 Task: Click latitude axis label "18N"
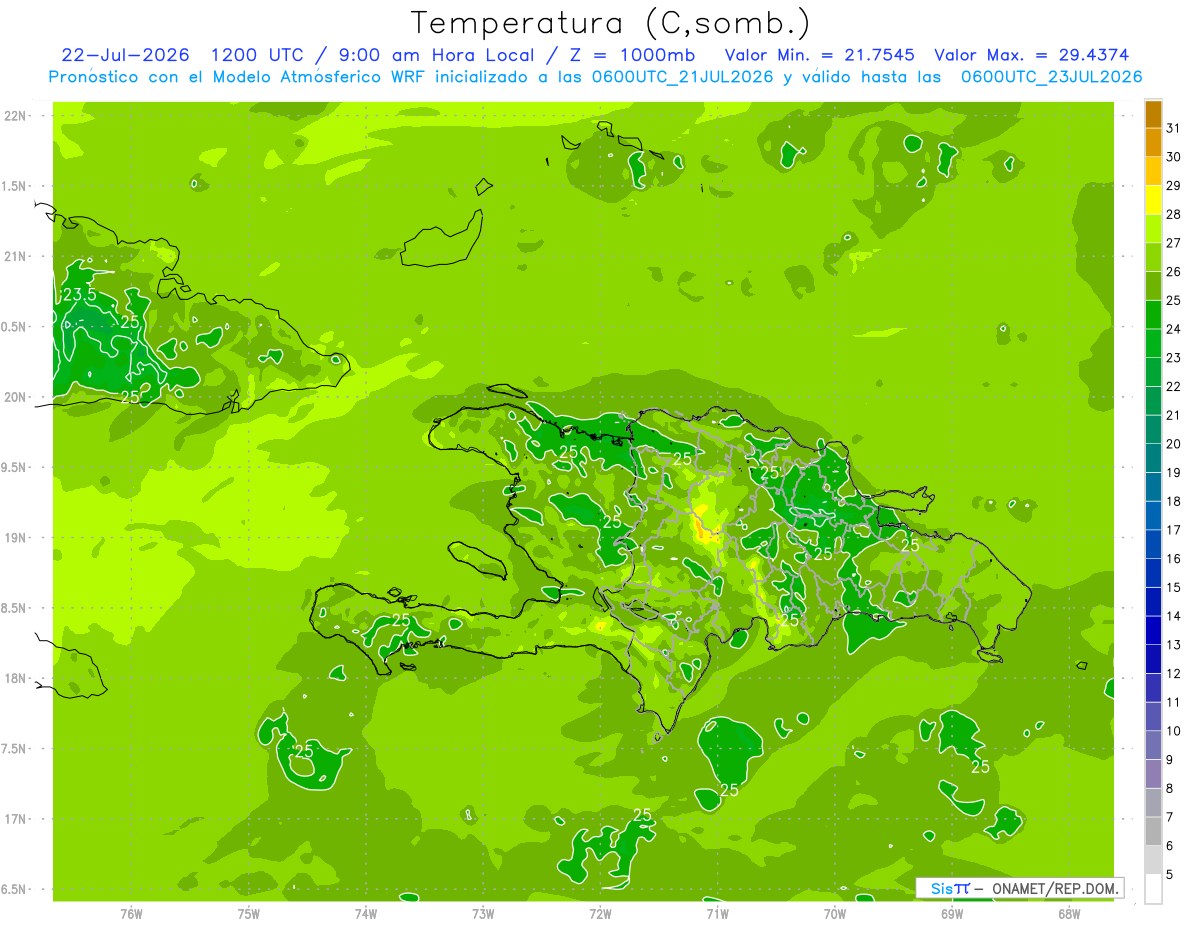pyautogui.click(x=15, y=678)
